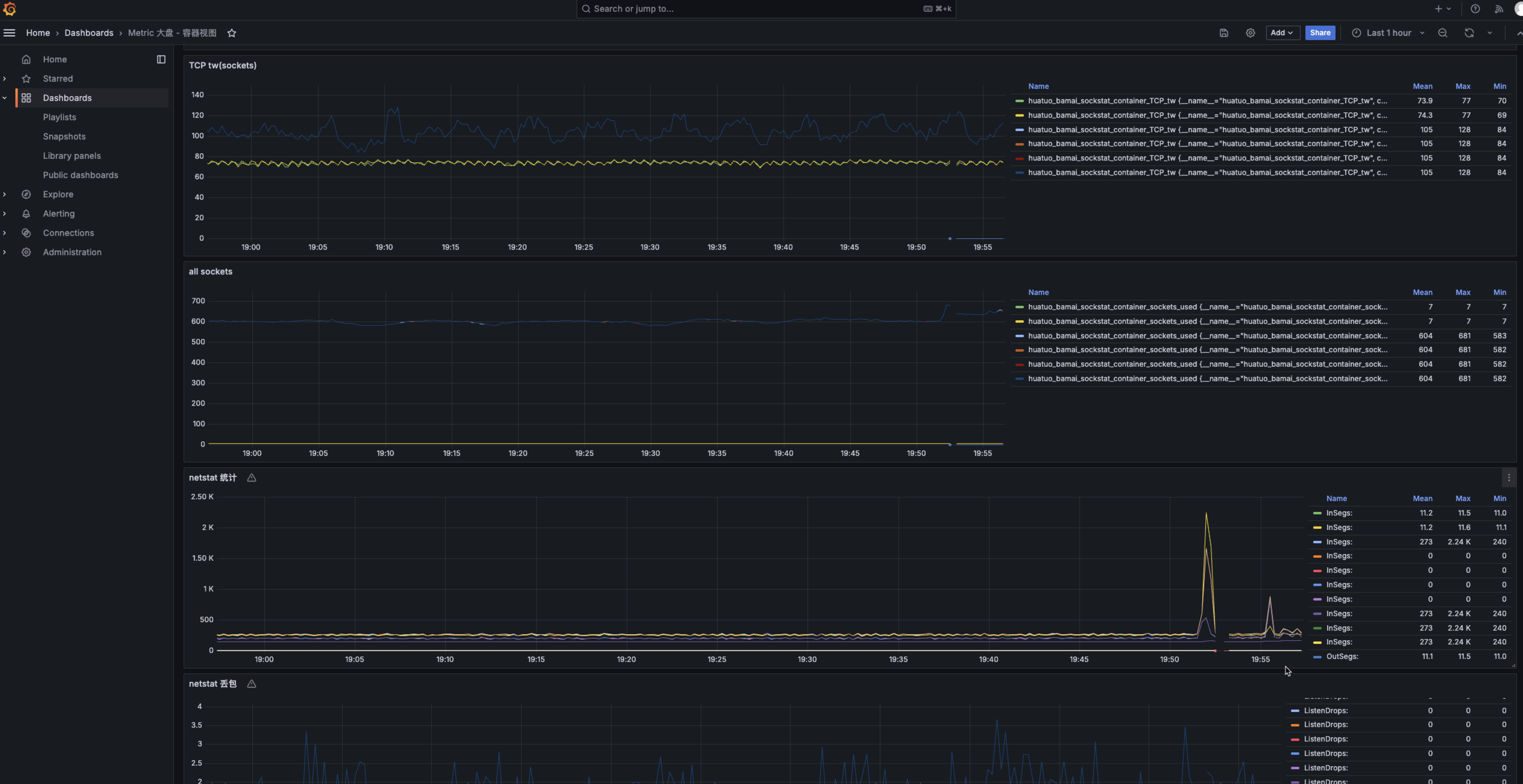Click the Share button
Viewport: 1523px width, 784px height.
point(1320,33)
